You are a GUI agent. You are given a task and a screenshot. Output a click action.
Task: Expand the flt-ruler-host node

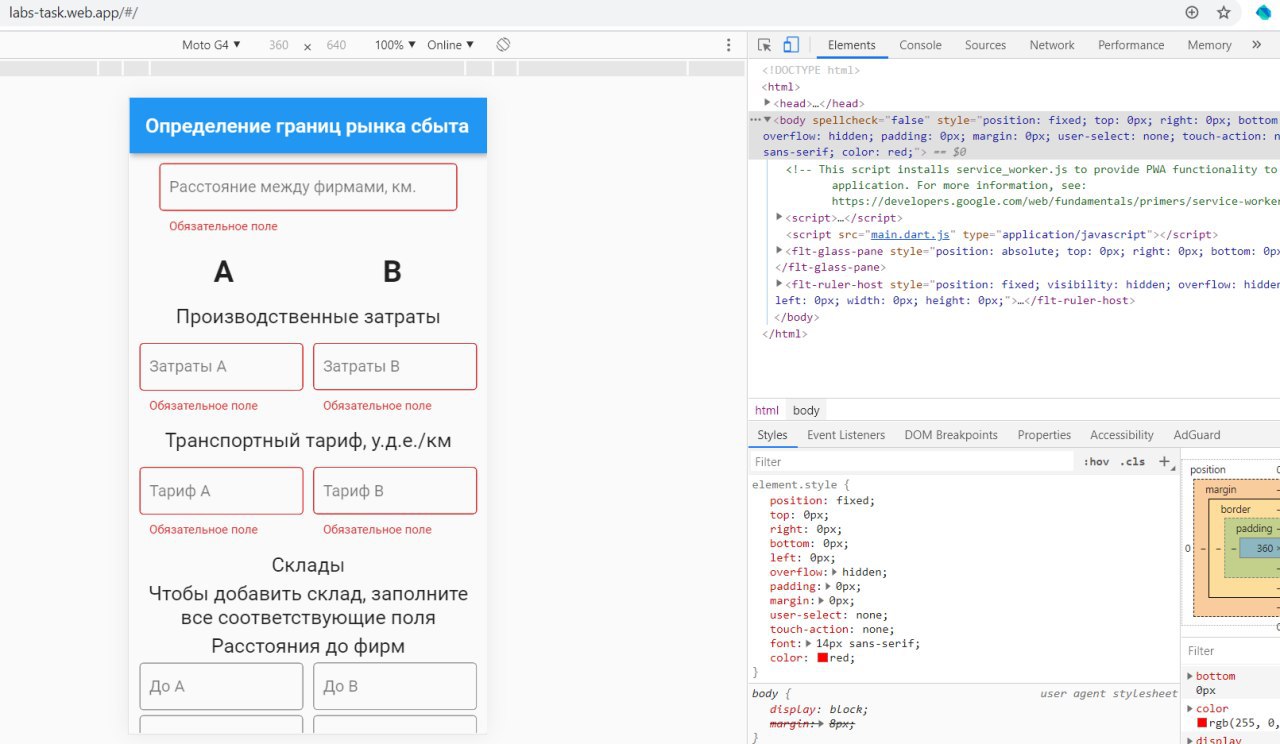pyautogui.click(x=780, y=284)
